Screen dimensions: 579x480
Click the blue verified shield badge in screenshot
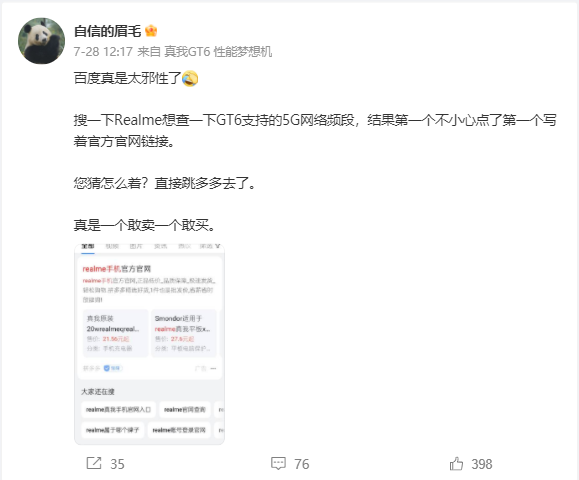(113, 368)
